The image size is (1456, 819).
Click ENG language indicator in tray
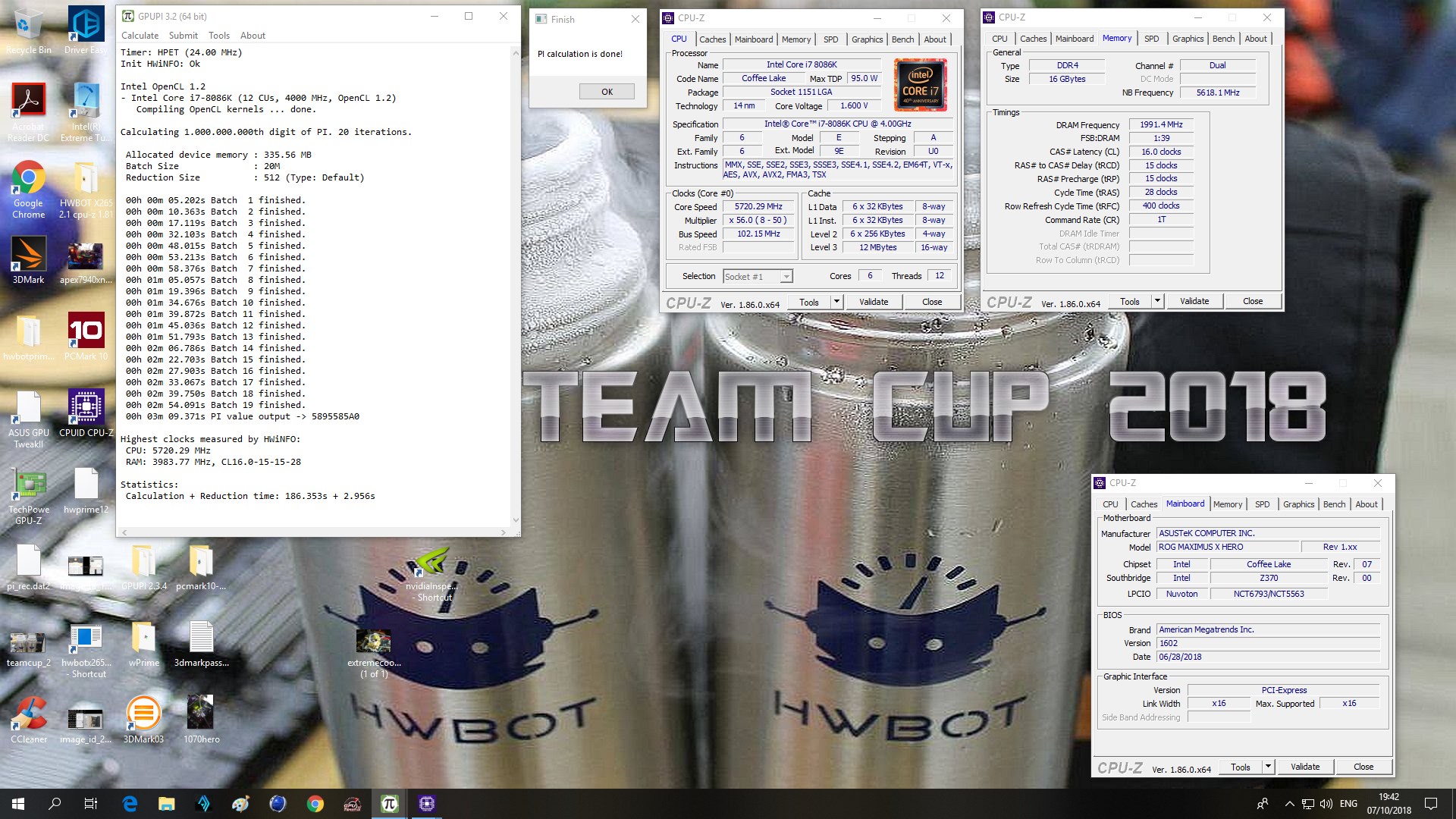point(1348,804)
